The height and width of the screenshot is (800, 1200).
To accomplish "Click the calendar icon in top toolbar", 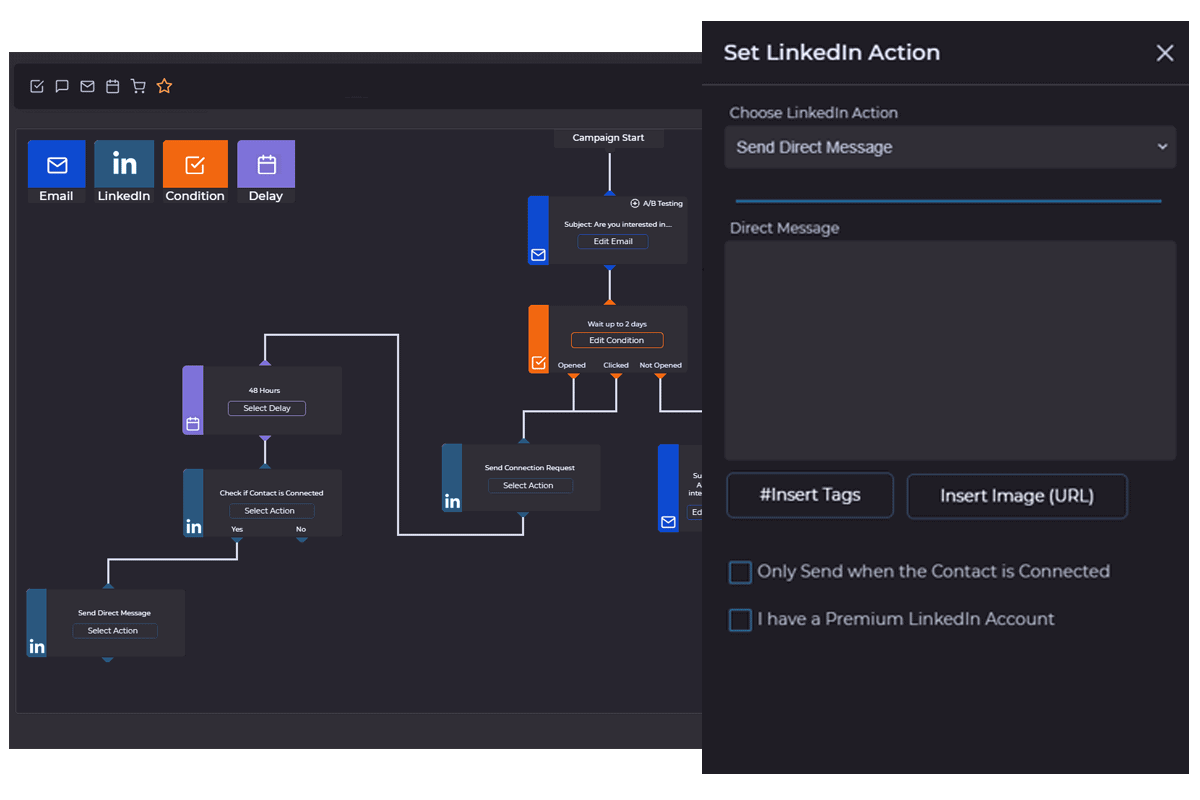I will pyautogui.click(x=113, y=87).
